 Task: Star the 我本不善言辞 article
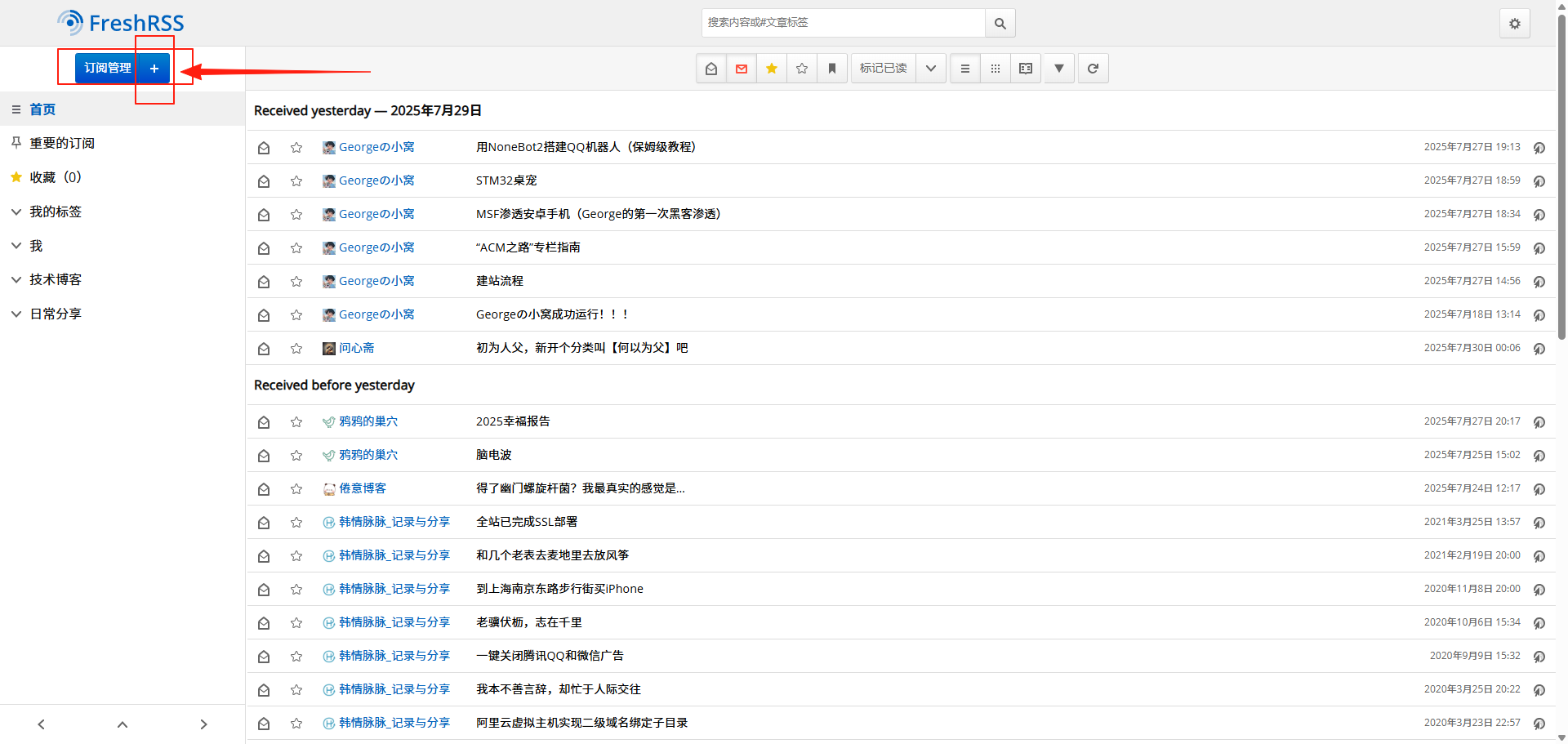click(x=296, y=690)
